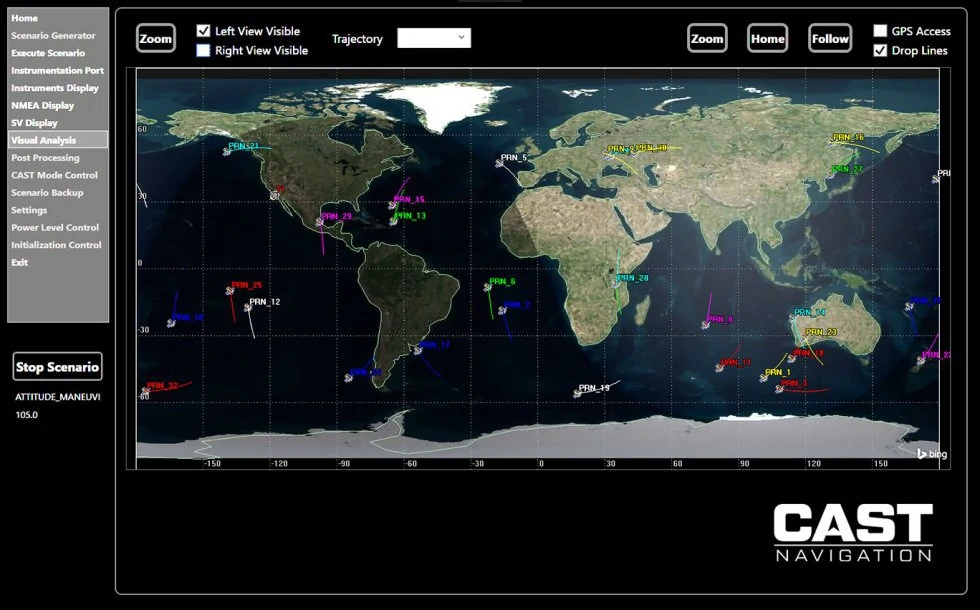Open Power Level Control in the sidebar
Image resolution: width=980 pixels, height=610 pixels.
click(55, 228)
